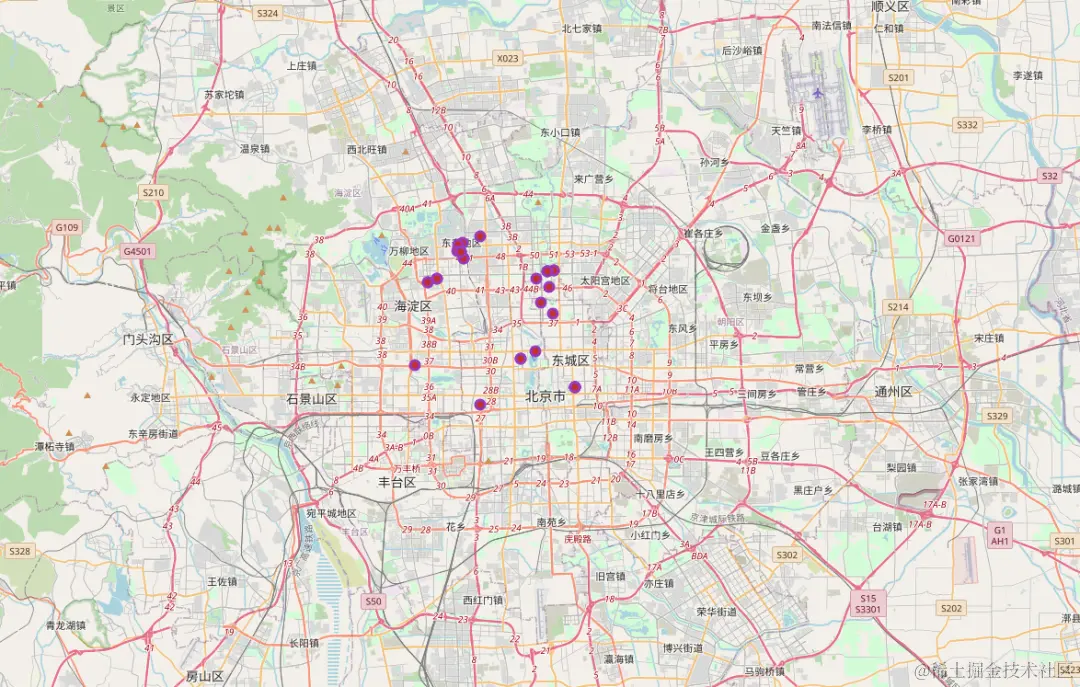
Task: Click the 后沙峪镇 town label
Action: tap(742, 50)
